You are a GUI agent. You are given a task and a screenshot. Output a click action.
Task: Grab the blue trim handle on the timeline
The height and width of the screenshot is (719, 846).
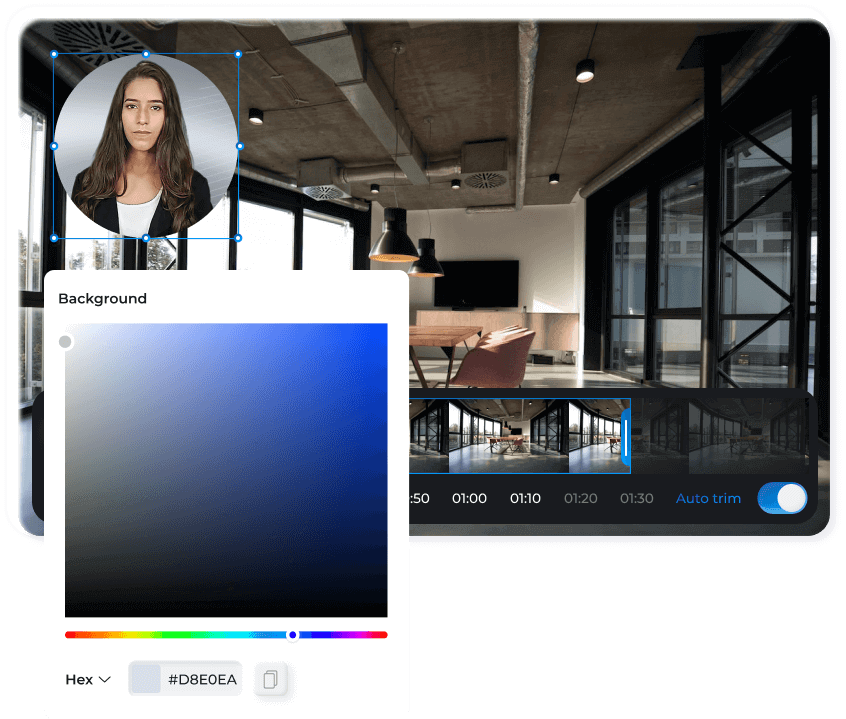coord(624,436)
